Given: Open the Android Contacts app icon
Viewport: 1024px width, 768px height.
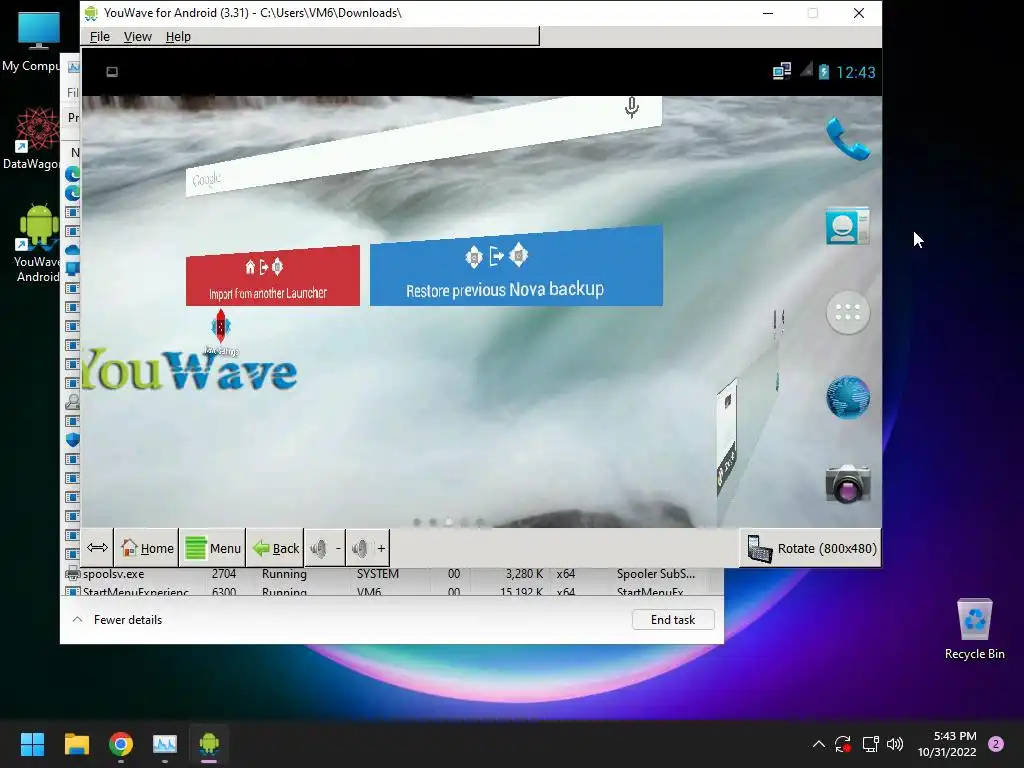Looking at the screenshot, I should (847, 226).
